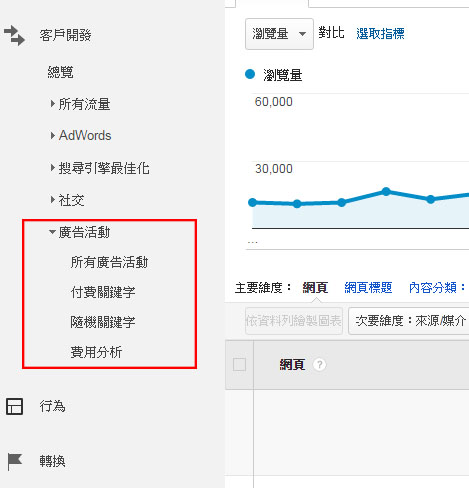
Task: Open the 瀏覽量 metric dropdown
Action: coord(279,34)
